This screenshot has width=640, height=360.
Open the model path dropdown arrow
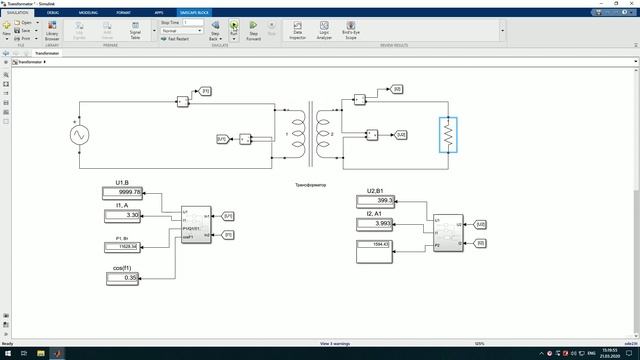[636, 62]
